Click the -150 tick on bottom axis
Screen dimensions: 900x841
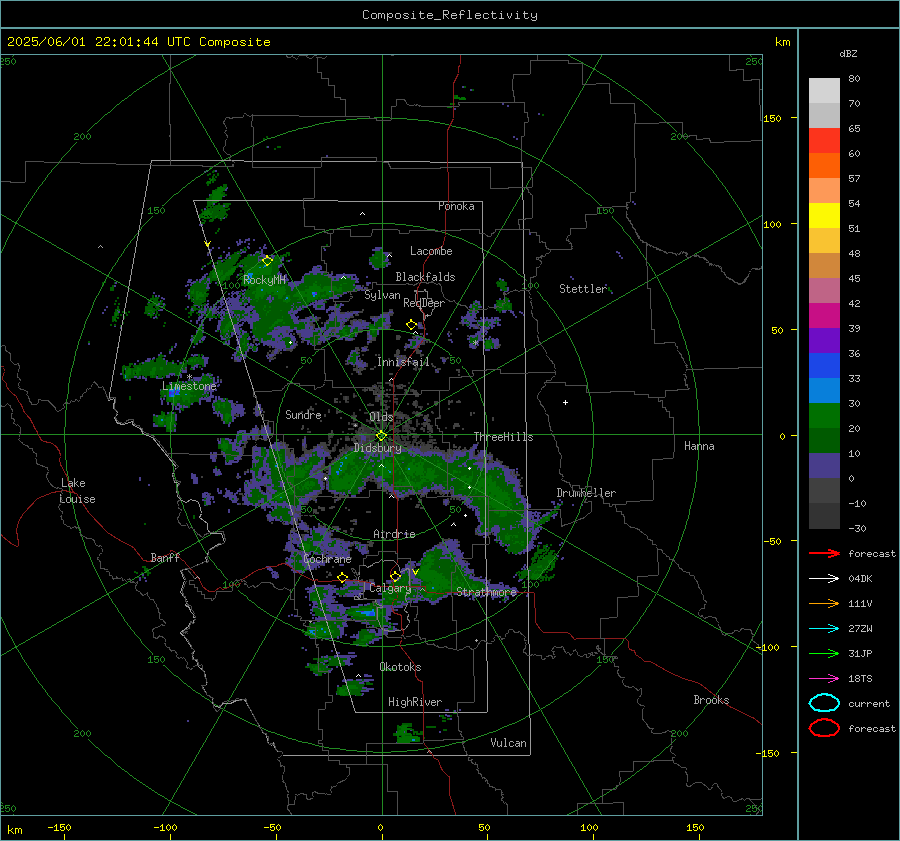pyautogui.click(x=60, y=827)
